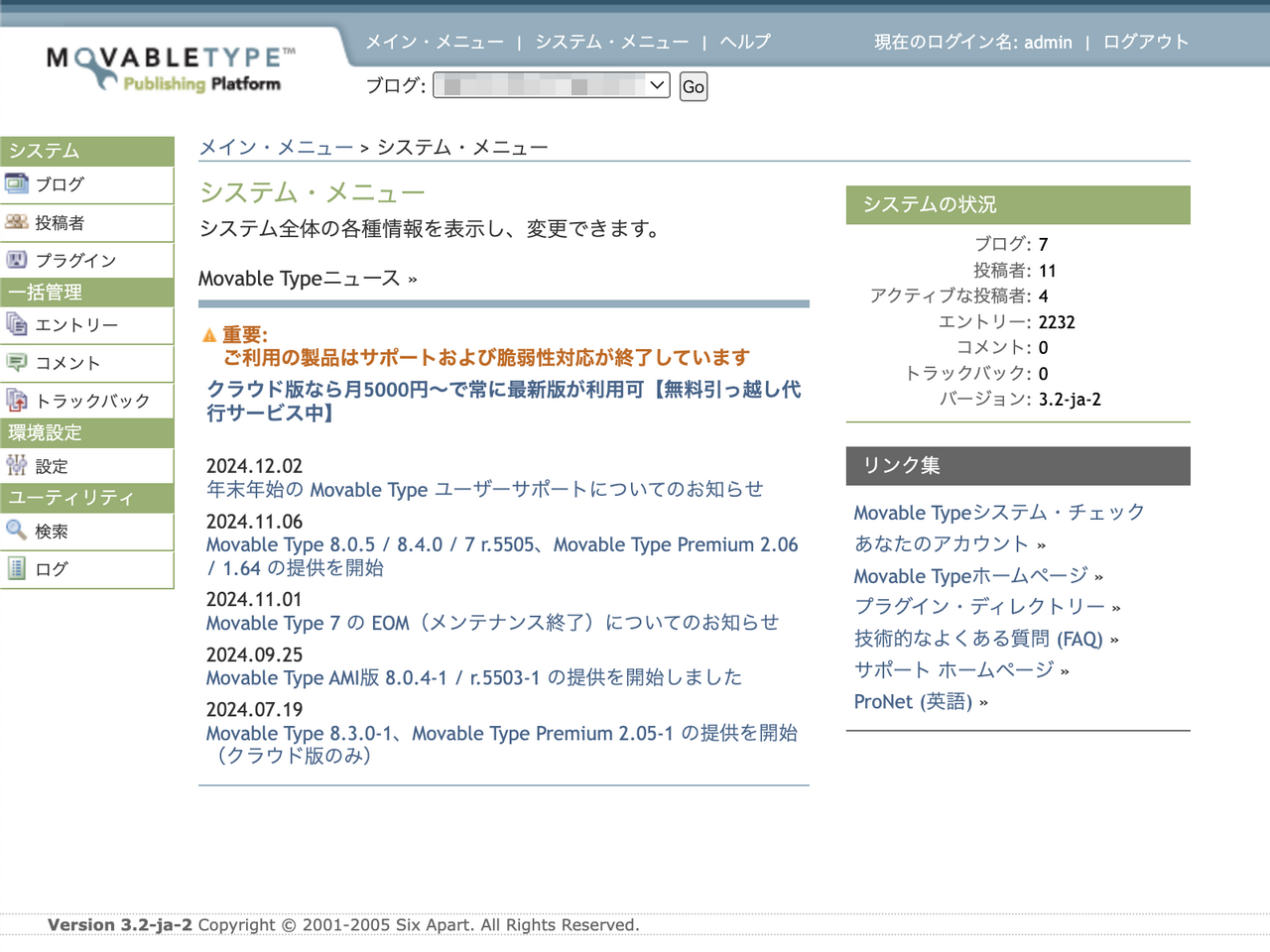Click the アクティブな投稿者 count 4

point(1044,297)
